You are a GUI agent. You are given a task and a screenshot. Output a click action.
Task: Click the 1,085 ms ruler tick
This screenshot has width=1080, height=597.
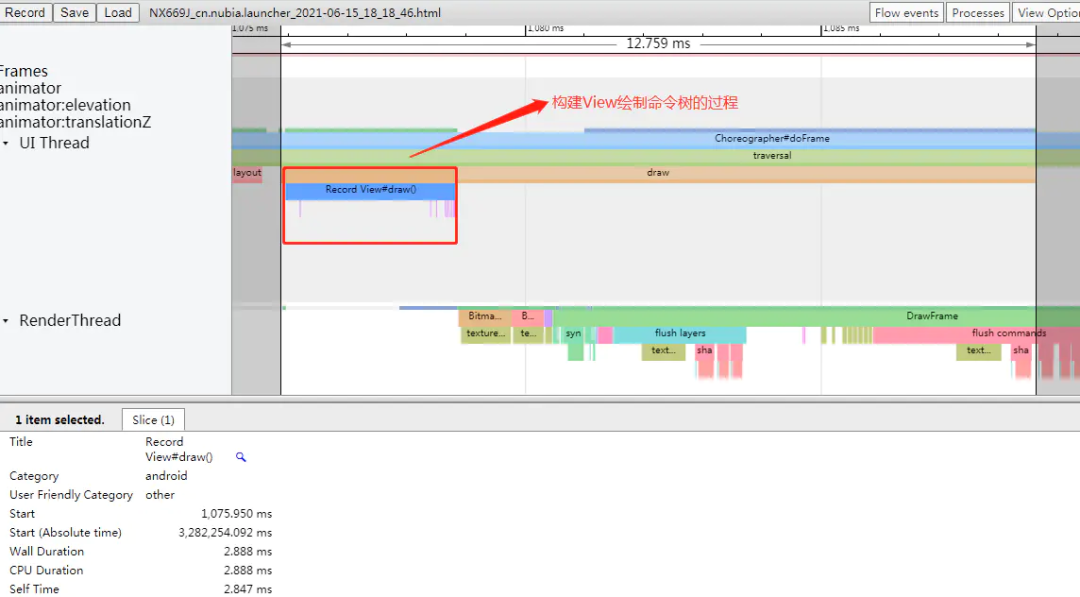(x=842, y=28)
